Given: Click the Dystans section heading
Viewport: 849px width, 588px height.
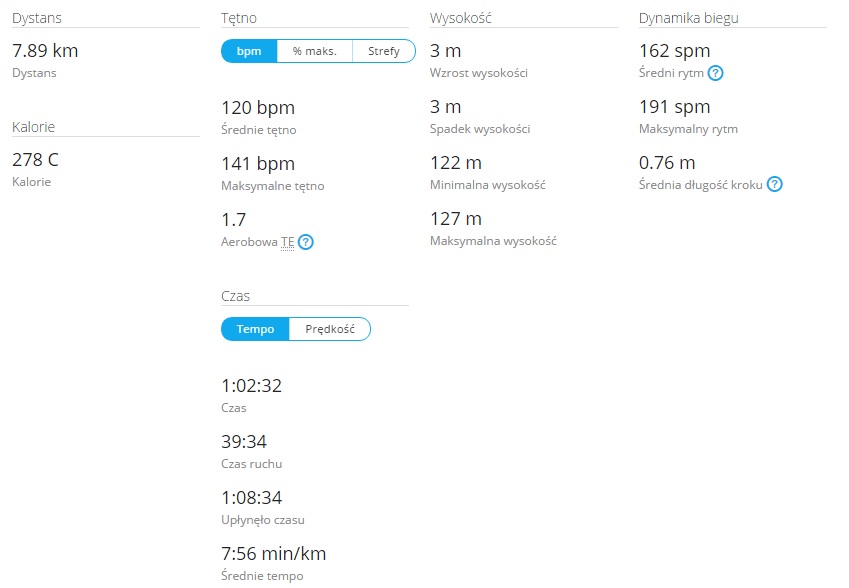Looking at the screenshot, I should pyautogui.click(x=37, y=18).
